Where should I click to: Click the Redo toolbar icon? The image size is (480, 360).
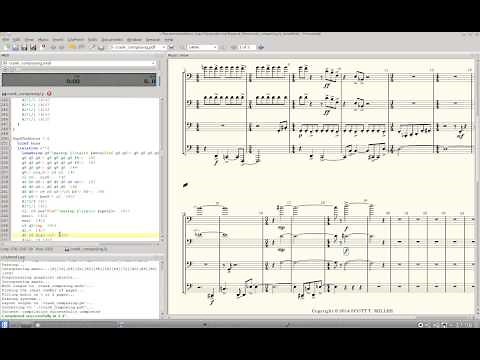pyautogui.click(x=61, y=47)
